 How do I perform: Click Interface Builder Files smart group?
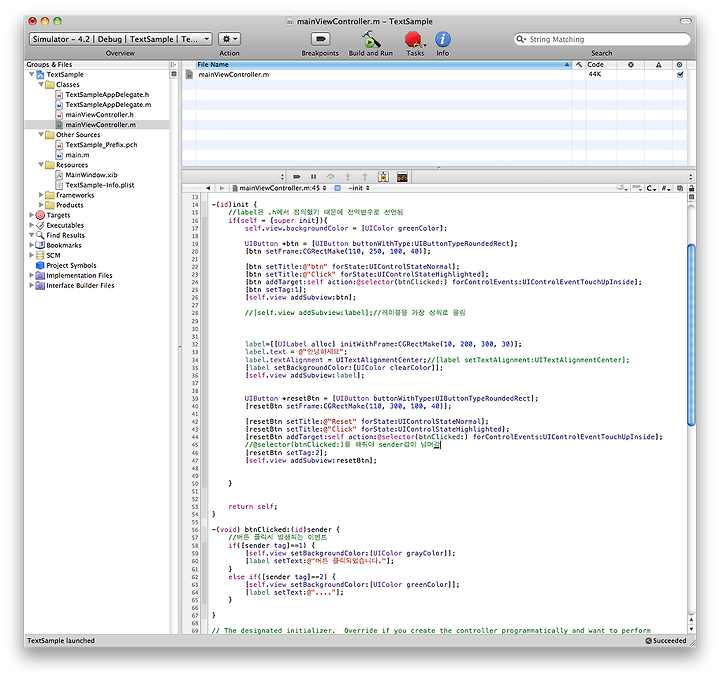tap(80, 286)
